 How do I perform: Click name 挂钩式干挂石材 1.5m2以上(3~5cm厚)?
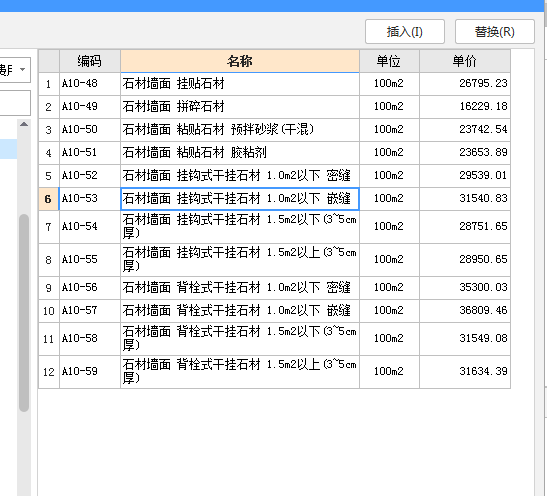(240, 260)
